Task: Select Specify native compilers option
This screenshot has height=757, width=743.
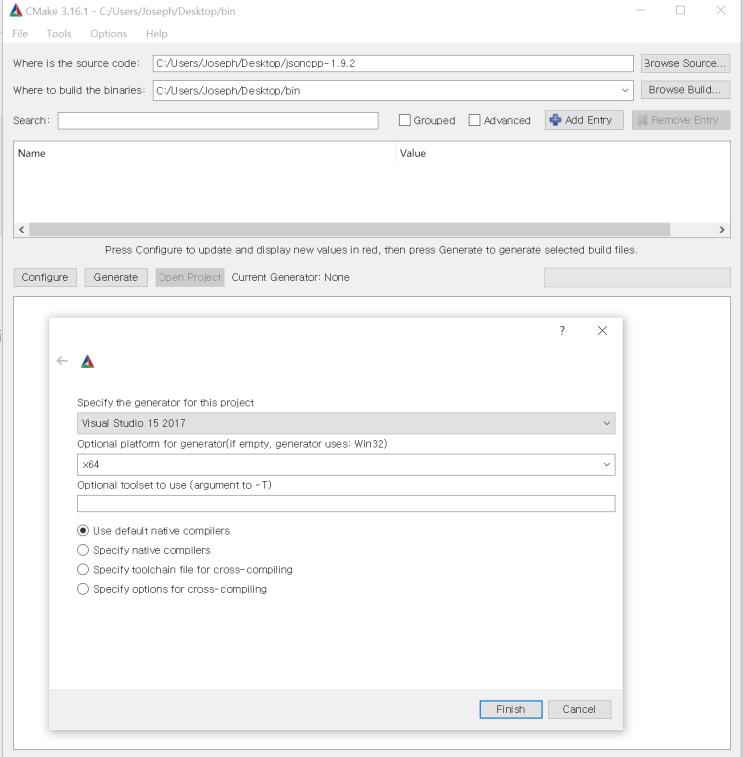Action: [x=83, y=550]
